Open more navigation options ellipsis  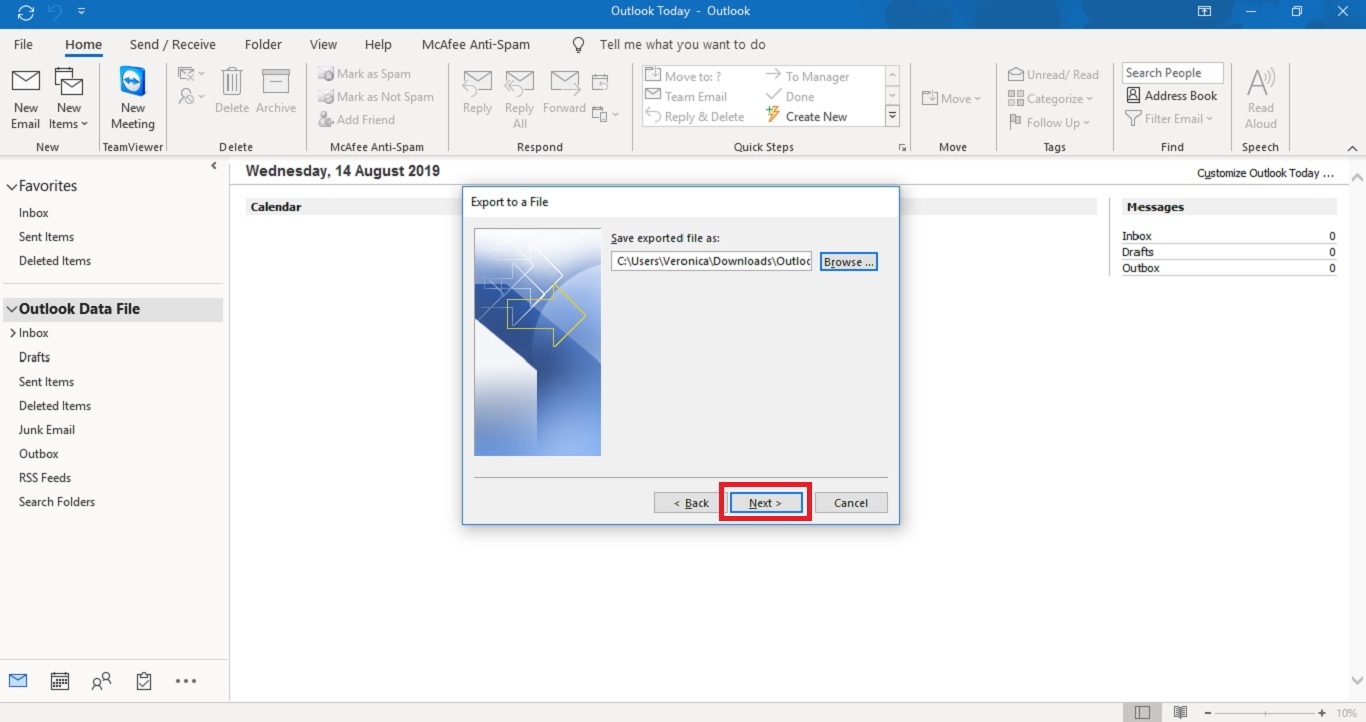coord(186,681)
